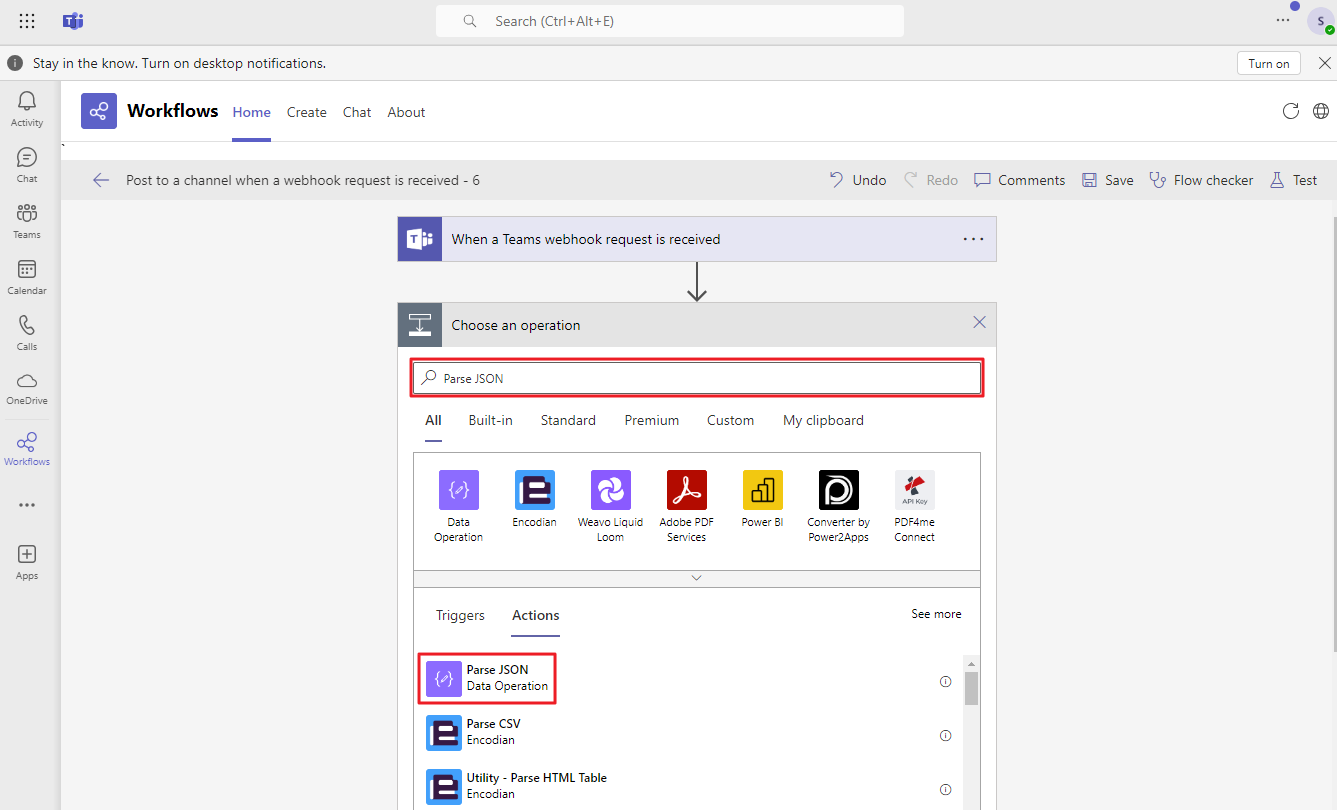Open settings and more ellipsis in title bar
The image size is (1337, 810).
coord(1283,20)
